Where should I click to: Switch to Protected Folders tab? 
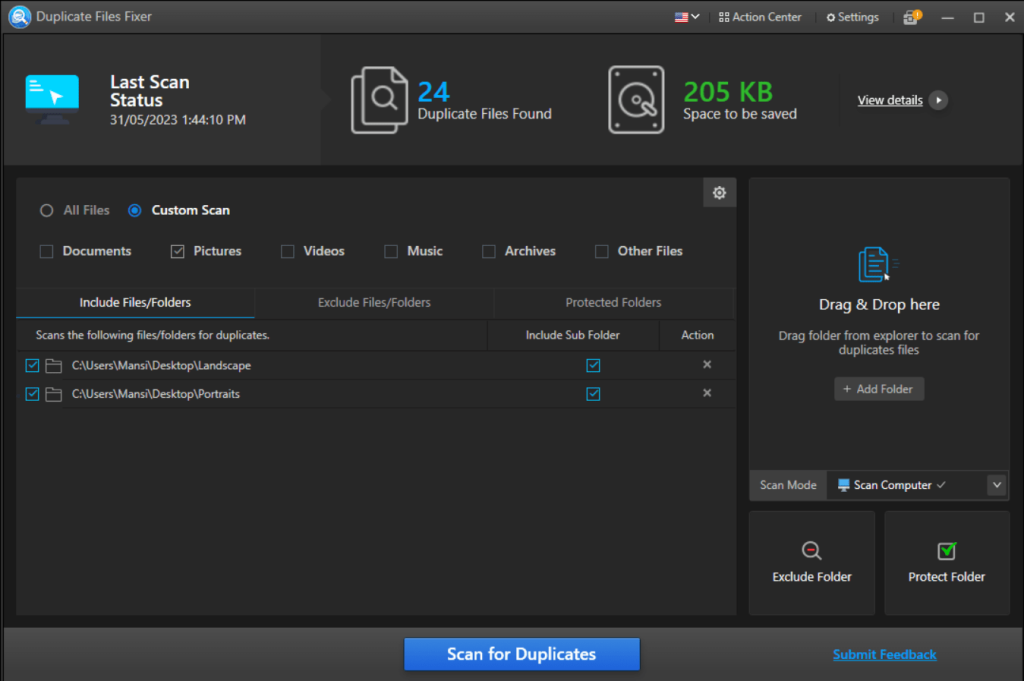[x=613, y=302]
